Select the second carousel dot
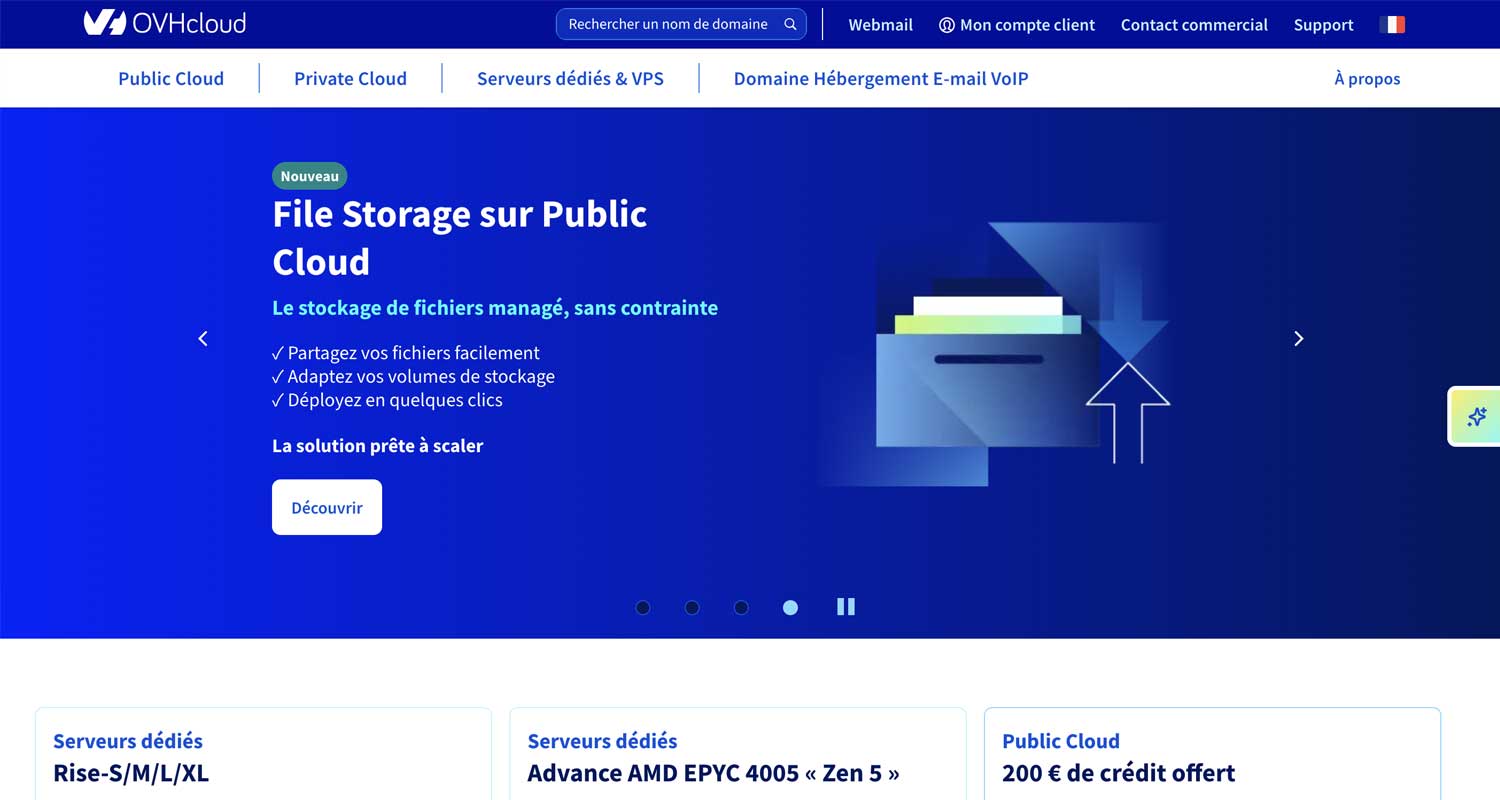Viewport: 1500px width, 800px height. tap(692, 607)
